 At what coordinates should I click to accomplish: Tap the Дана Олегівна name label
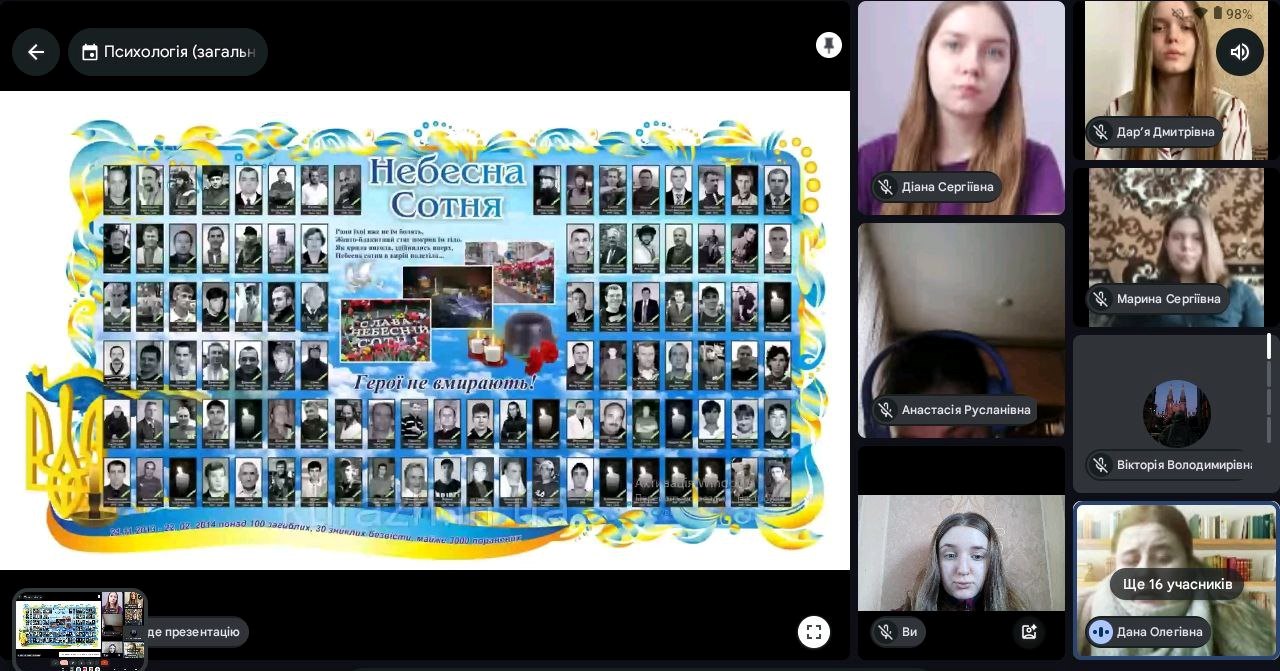[x=1160, y=632]
